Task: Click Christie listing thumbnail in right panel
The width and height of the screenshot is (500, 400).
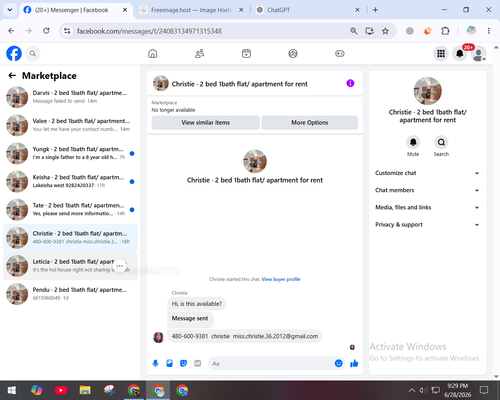Action: pos(428,91)
